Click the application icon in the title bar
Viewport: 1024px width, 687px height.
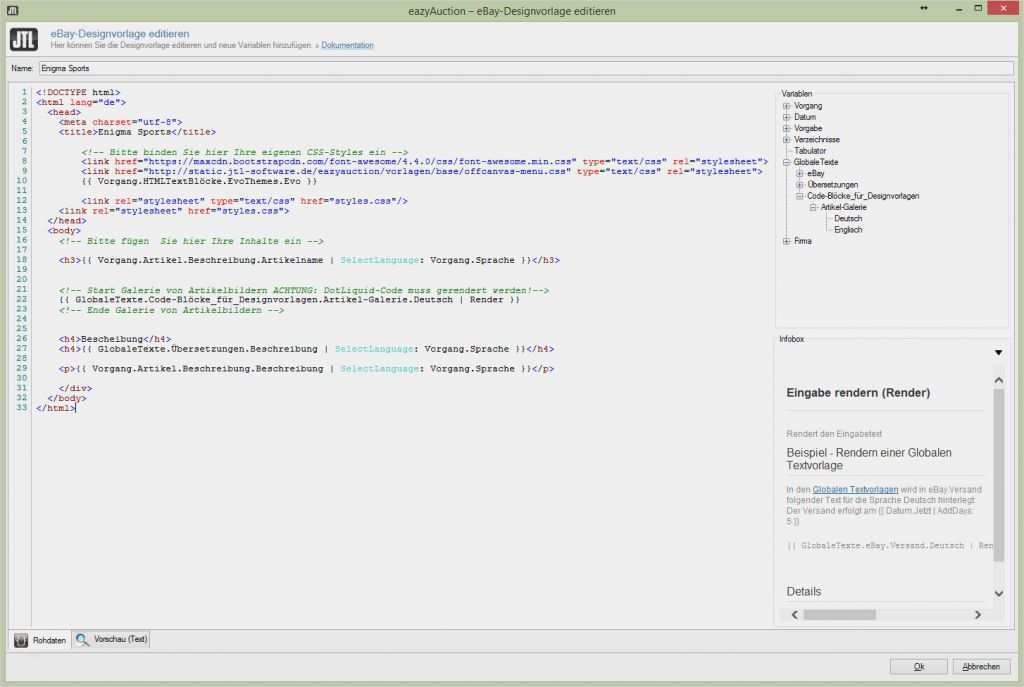11,9
